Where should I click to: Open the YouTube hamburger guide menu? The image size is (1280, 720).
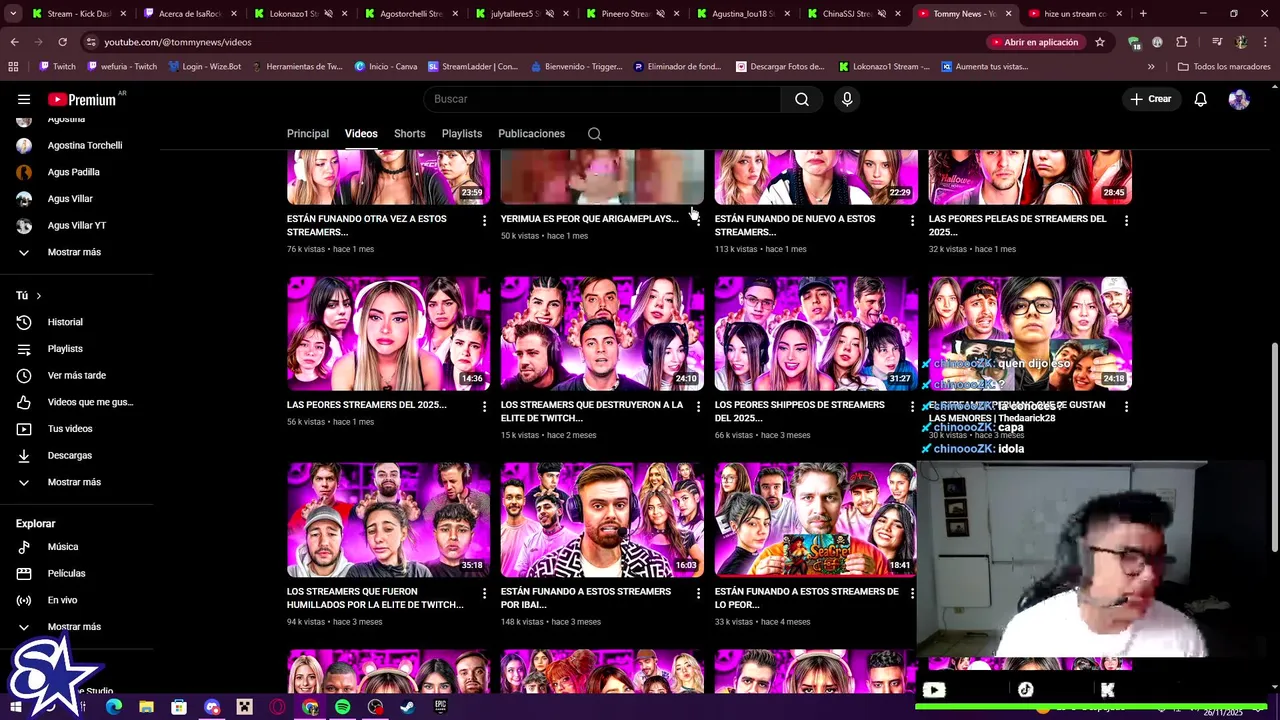(24, 99)
